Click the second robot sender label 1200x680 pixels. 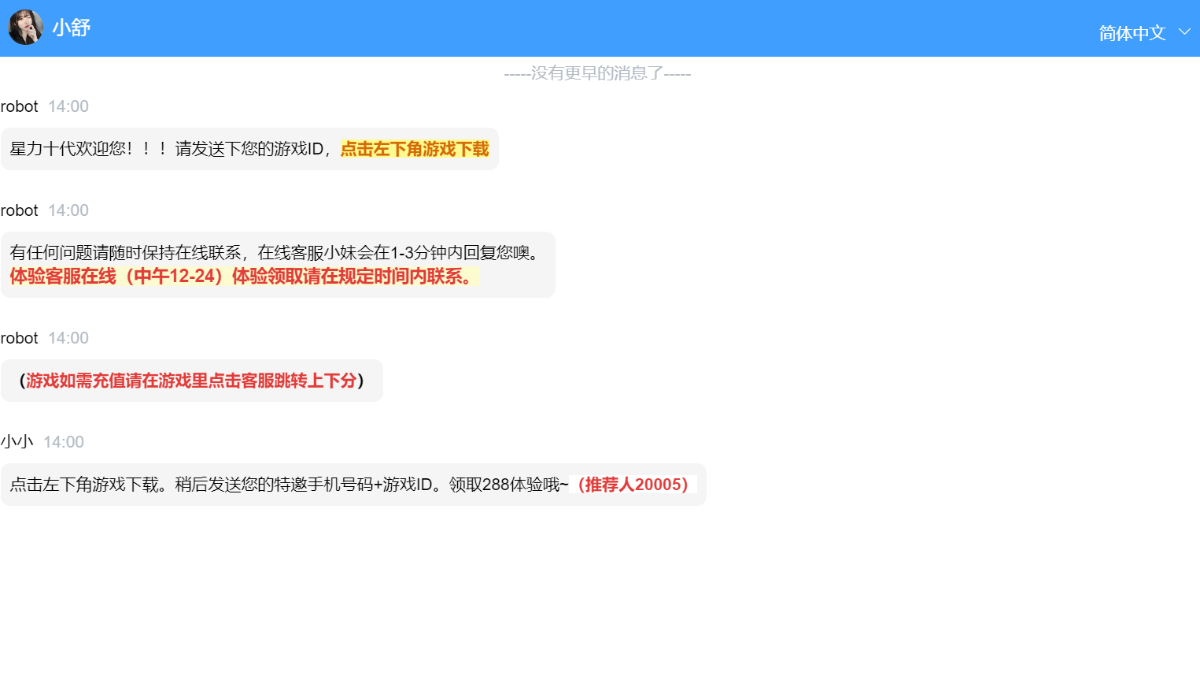(18, 210)
